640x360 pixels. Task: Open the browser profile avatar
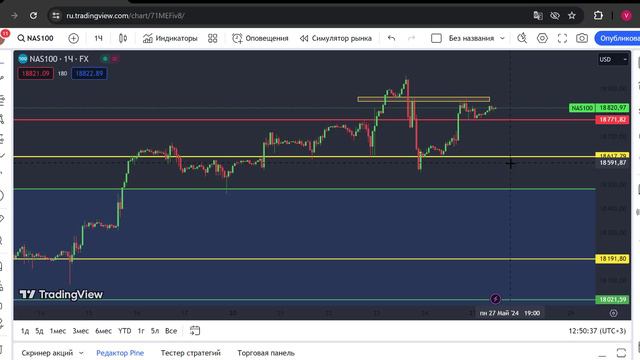click(x=626, y=16)
